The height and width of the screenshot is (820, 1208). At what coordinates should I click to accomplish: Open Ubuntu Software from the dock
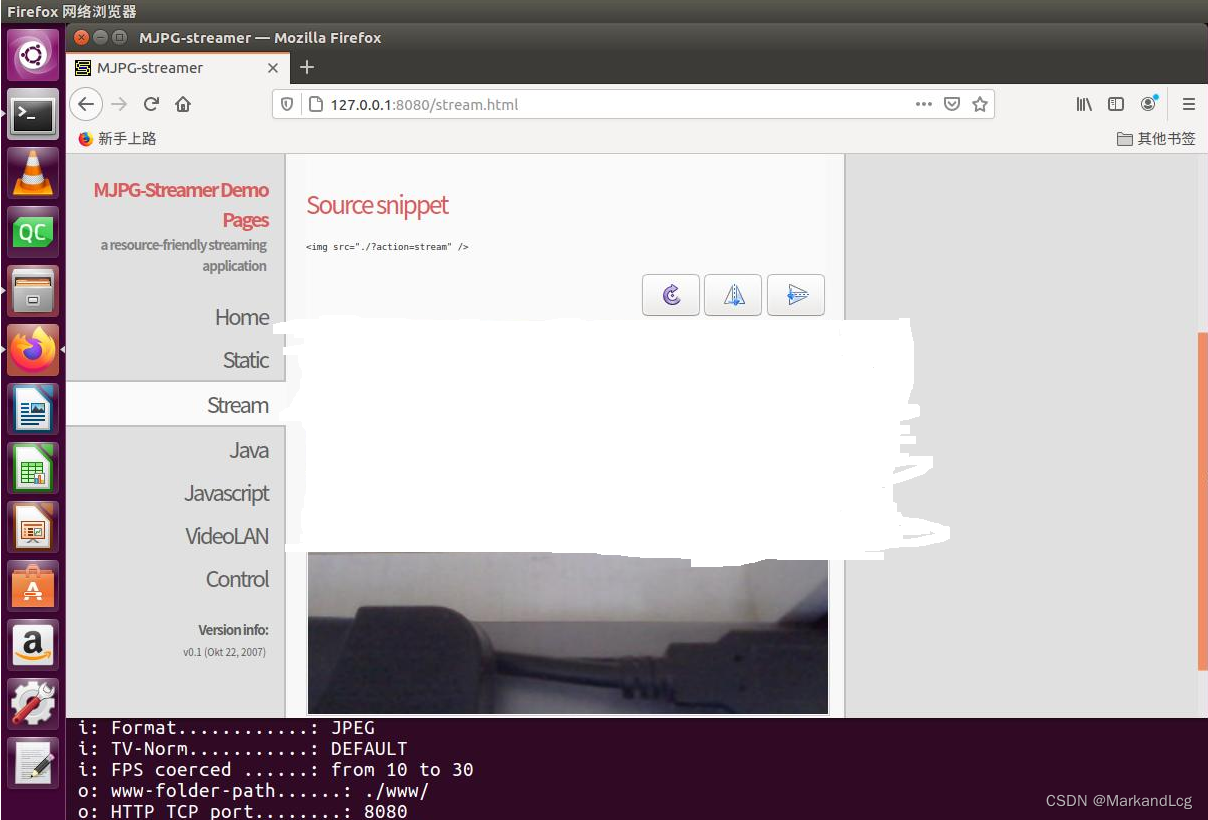click(x=33, y=586)
